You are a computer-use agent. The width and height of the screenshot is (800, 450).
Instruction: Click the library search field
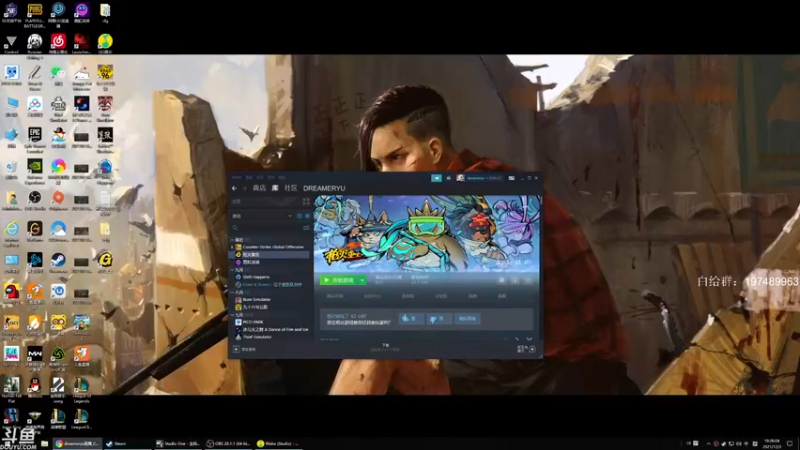point(268,228)
